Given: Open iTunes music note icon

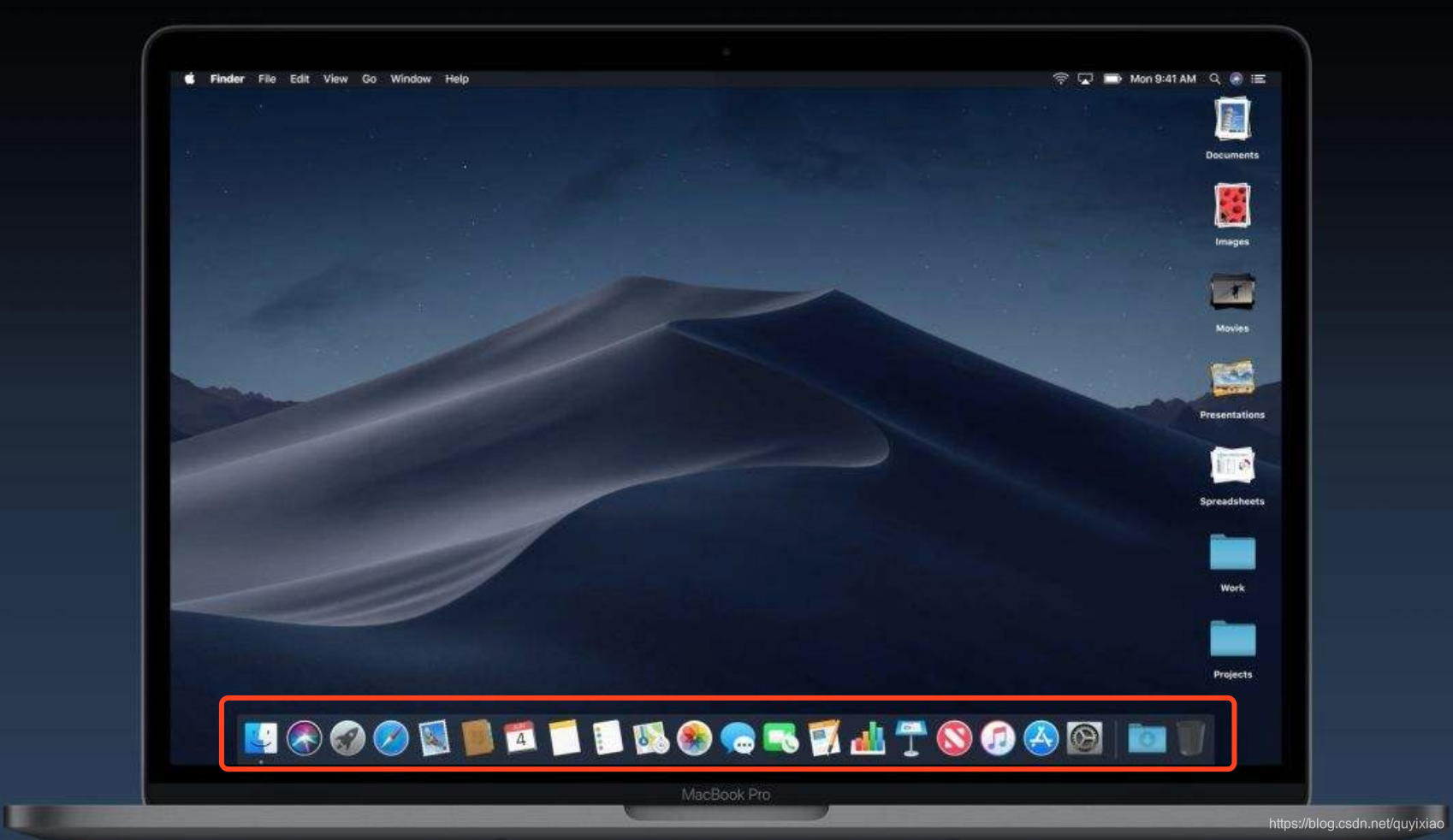Looking at the screenshot, I should pos(998,737).
